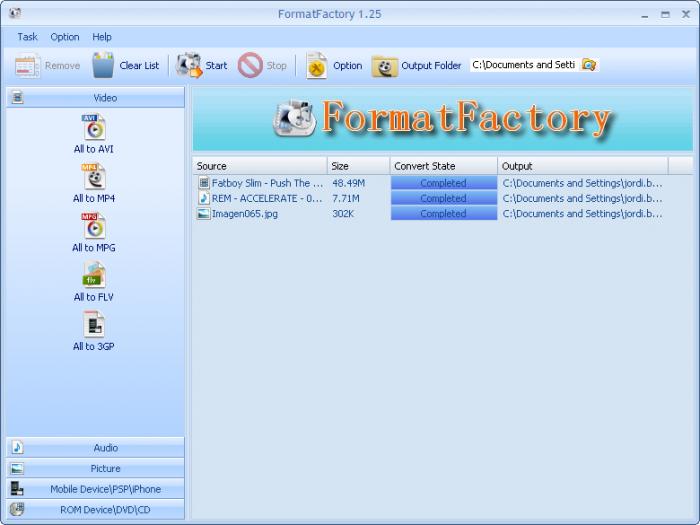Browse for output folder with magnifier icon
Image resolution: width=700 pixels, height=525 pixels.
coord(589,65)
